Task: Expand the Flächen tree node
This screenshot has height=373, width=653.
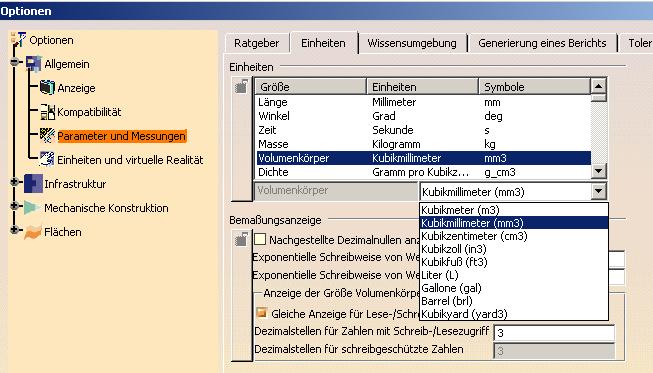Action: [x=15, y=230]
